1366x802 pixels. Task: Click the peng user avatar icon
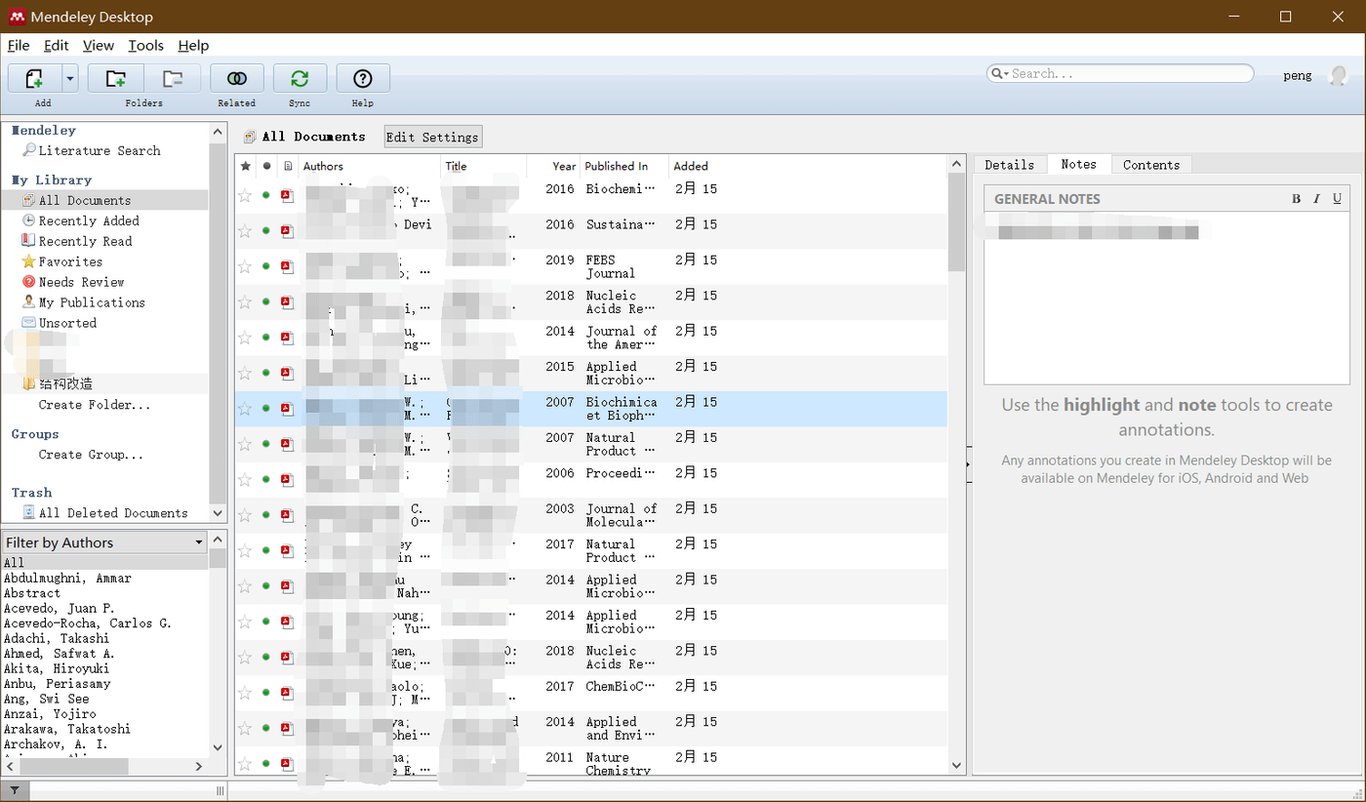point(1338,76)
